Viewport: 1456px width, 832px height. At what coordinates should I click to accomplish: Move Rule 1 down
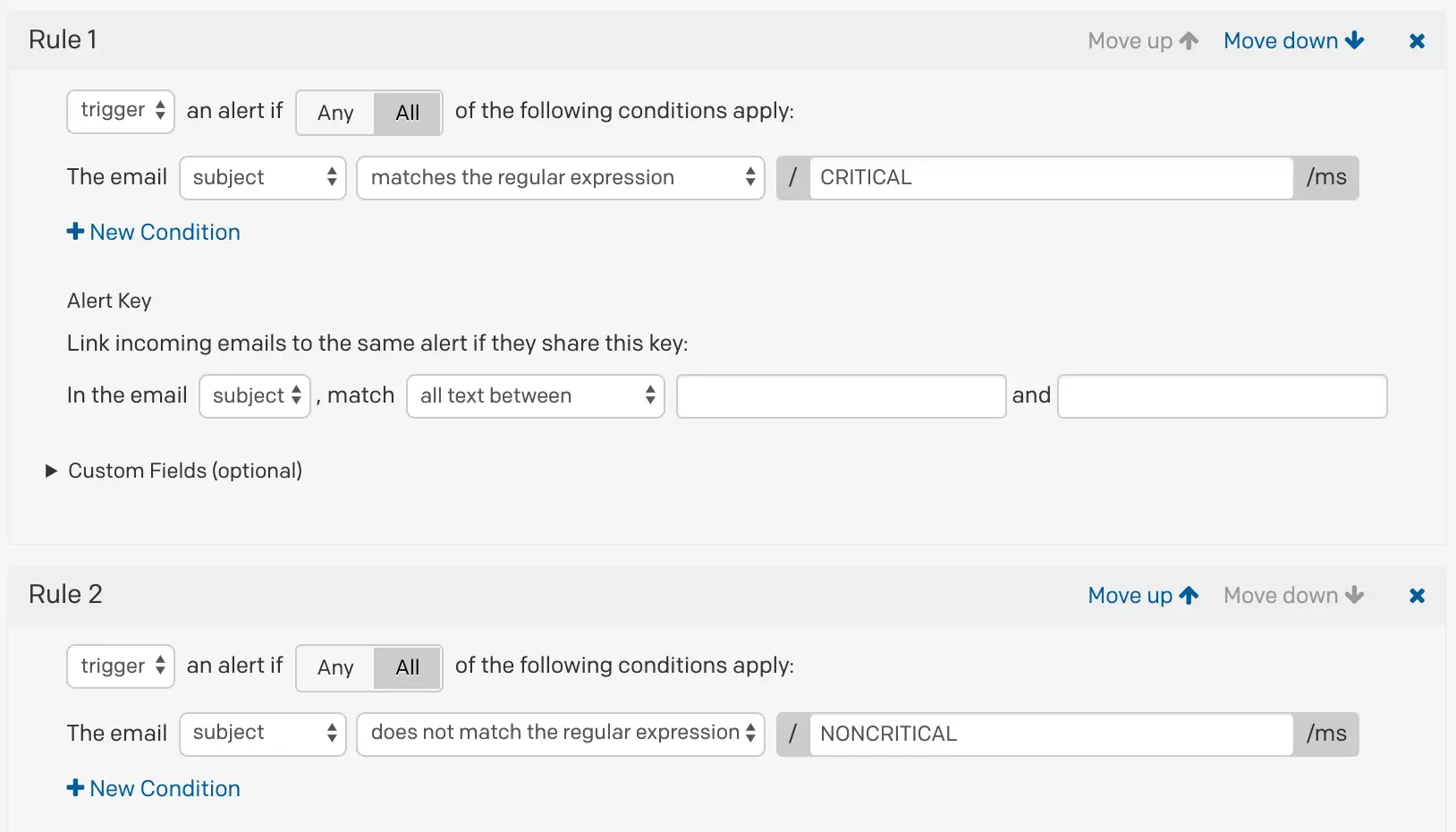tap(1293, 41)
